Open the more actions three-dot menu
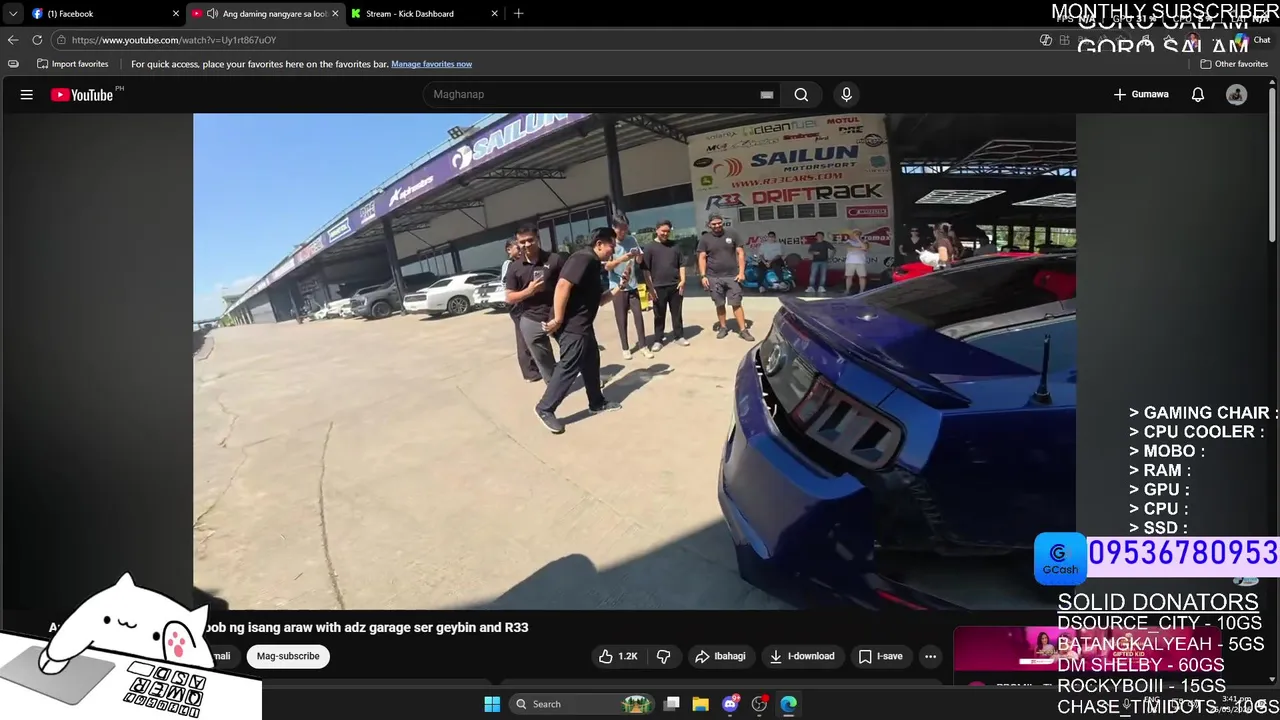 (931, 656)
